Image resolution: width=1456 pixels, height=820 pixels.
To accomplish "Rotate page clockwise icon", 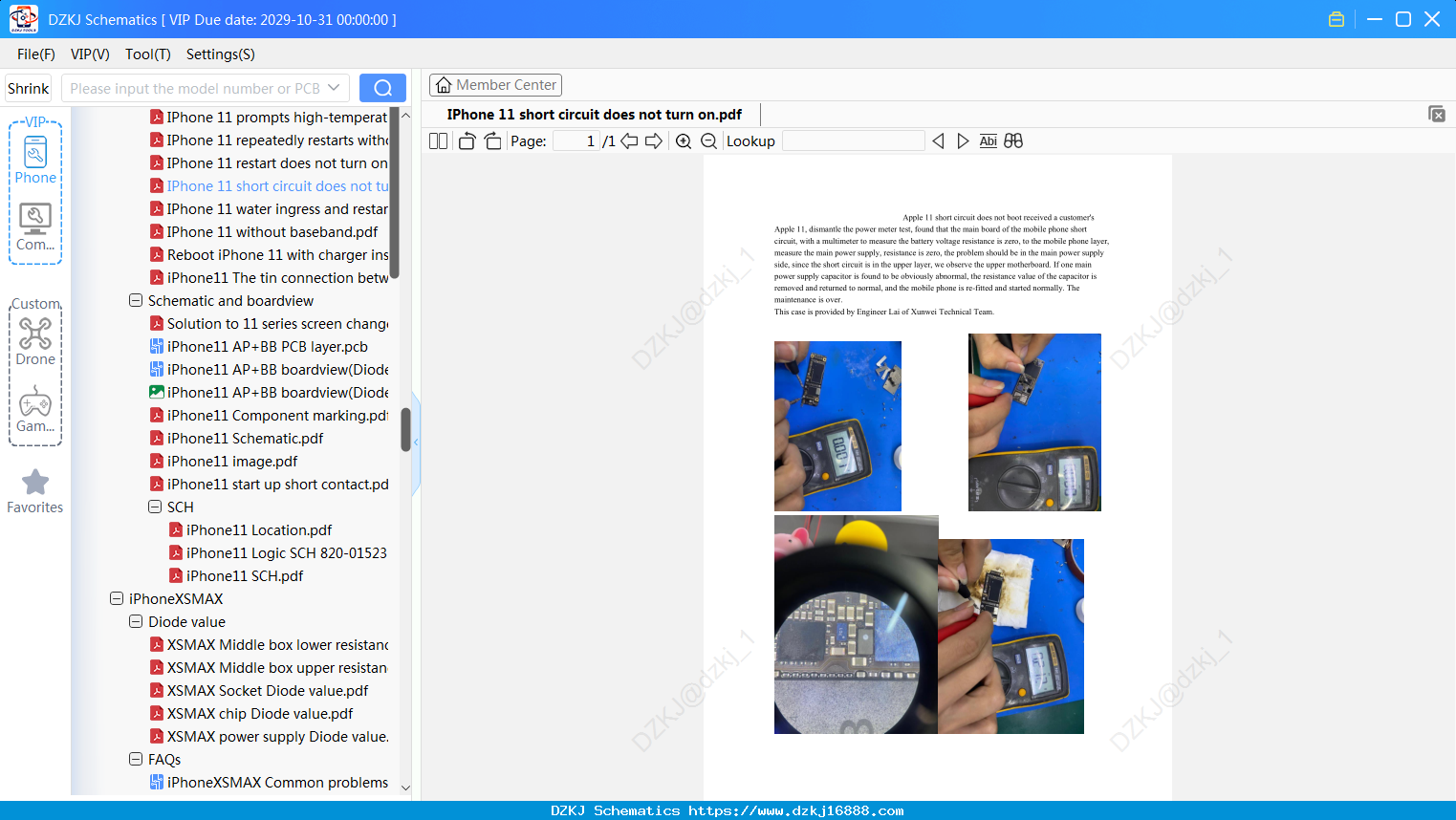I will 492,140.
